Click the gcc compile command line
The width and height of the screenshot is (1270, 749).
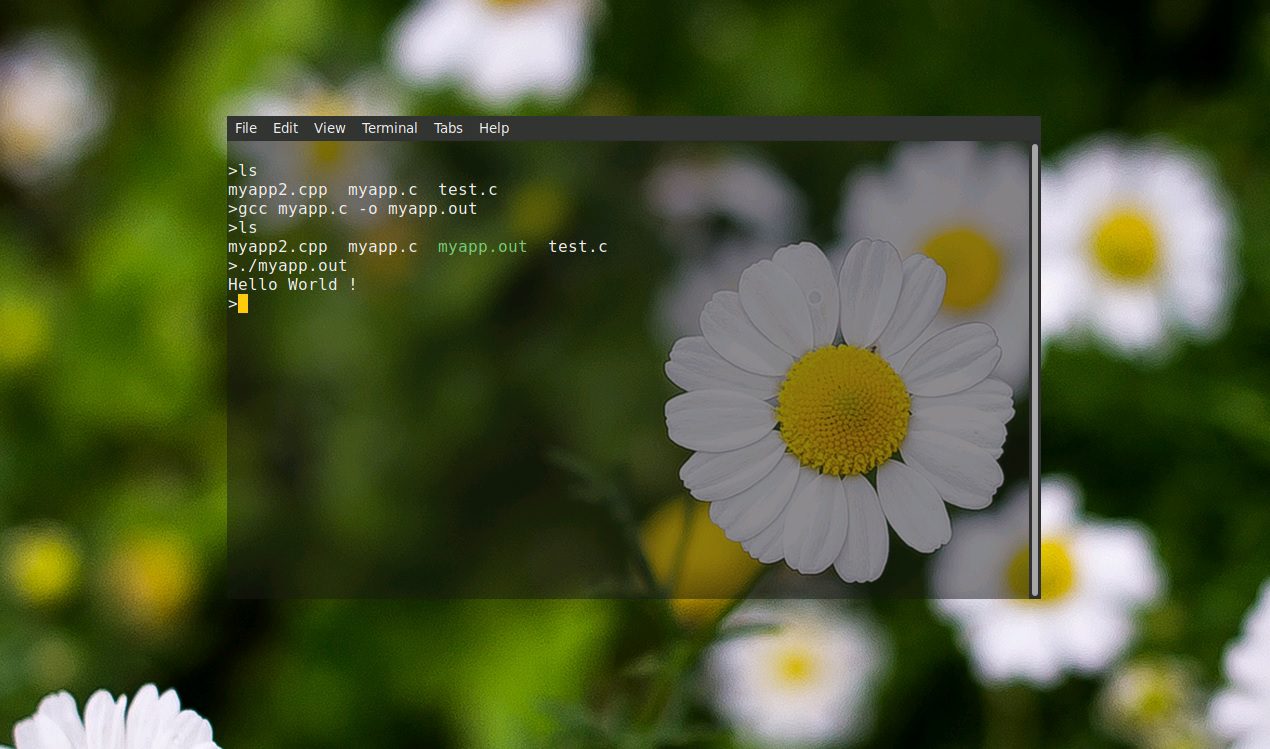[x=352, y=208]
